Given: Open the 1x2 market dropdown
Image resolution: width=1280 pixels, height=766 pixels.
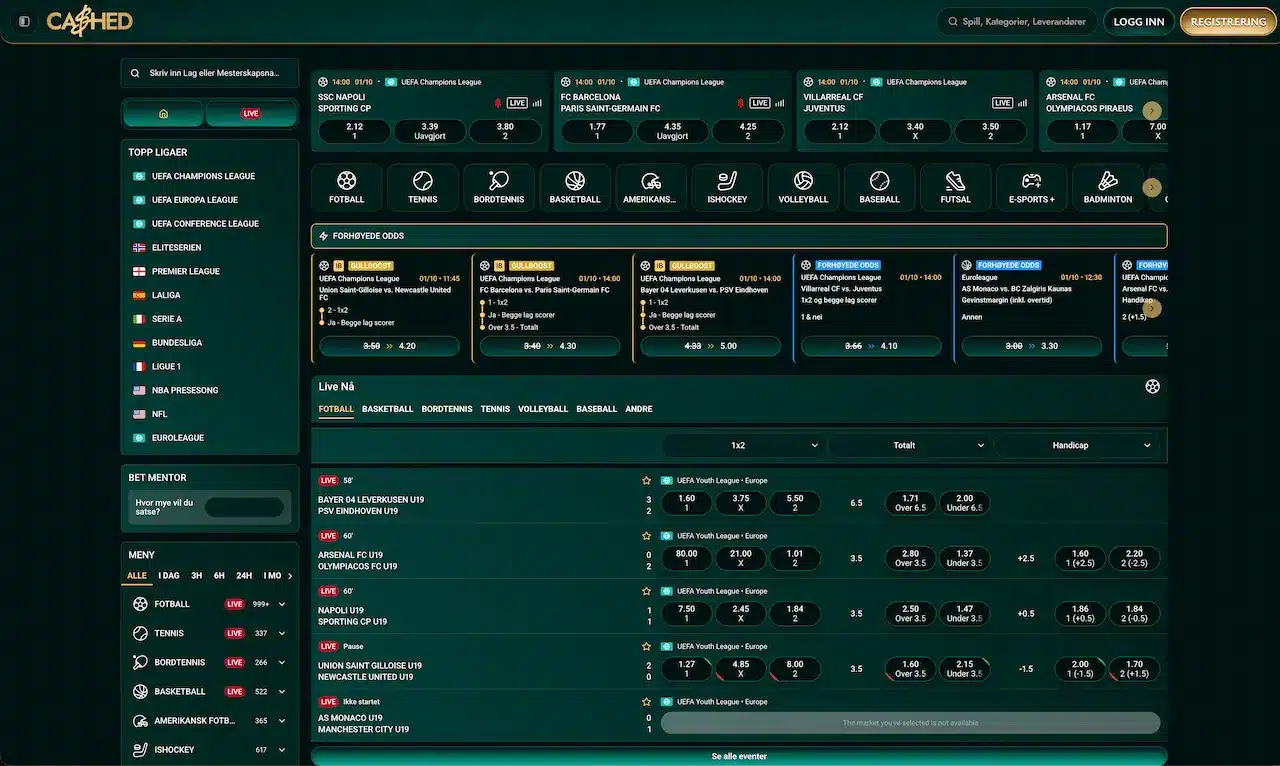Looking at the screenshot, I should (x=744, y=445).
